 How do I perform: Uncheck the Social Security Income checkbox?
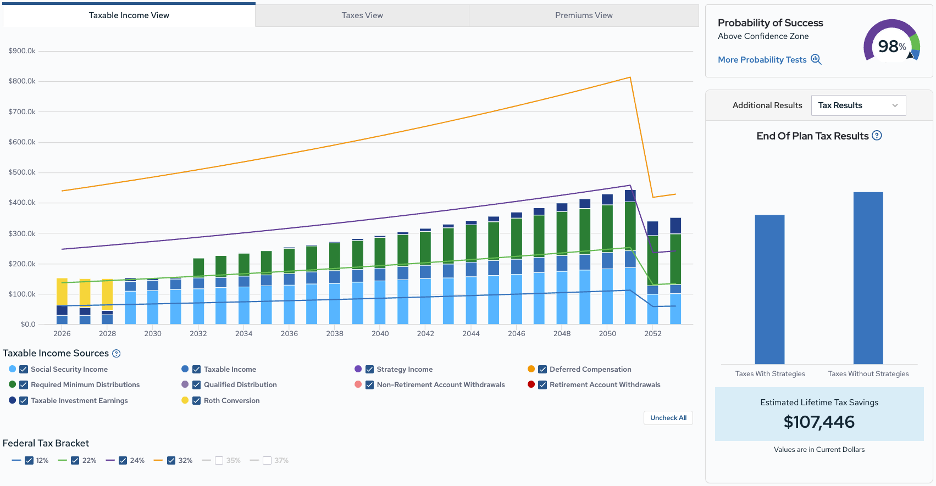click(24, 370)
